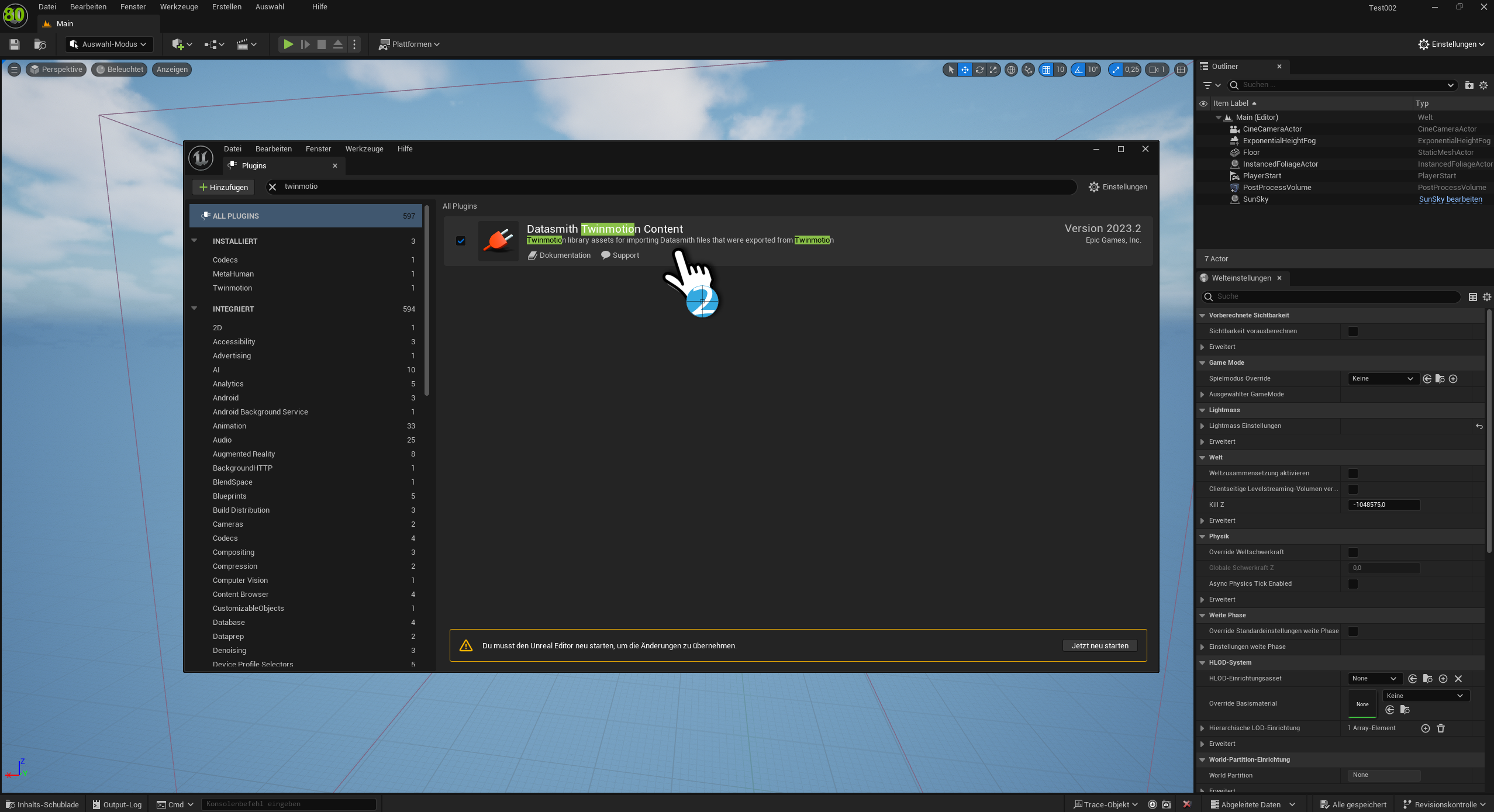Enable Weltzusammensetzung aktivieren checkbox
Viewport: 1494px width, 812px height.
(1353, 474)
